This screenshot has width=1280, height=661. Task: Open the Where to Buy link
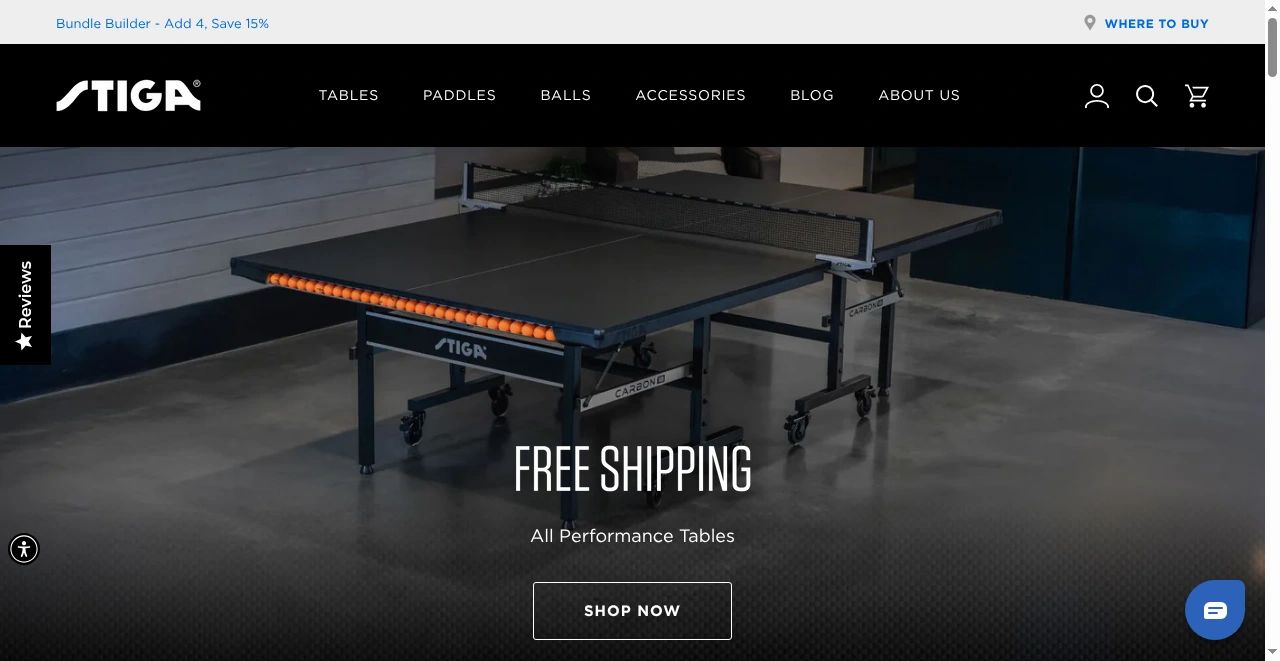coord(1157,23)
